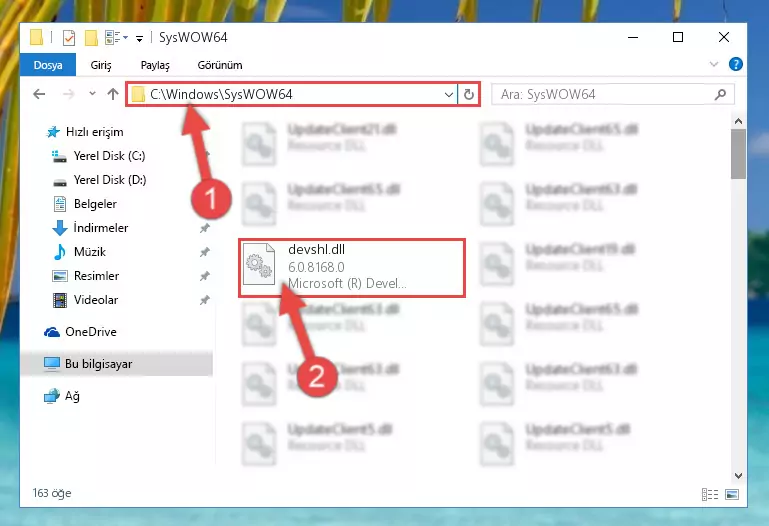Open the Help question mark icon

735,64
